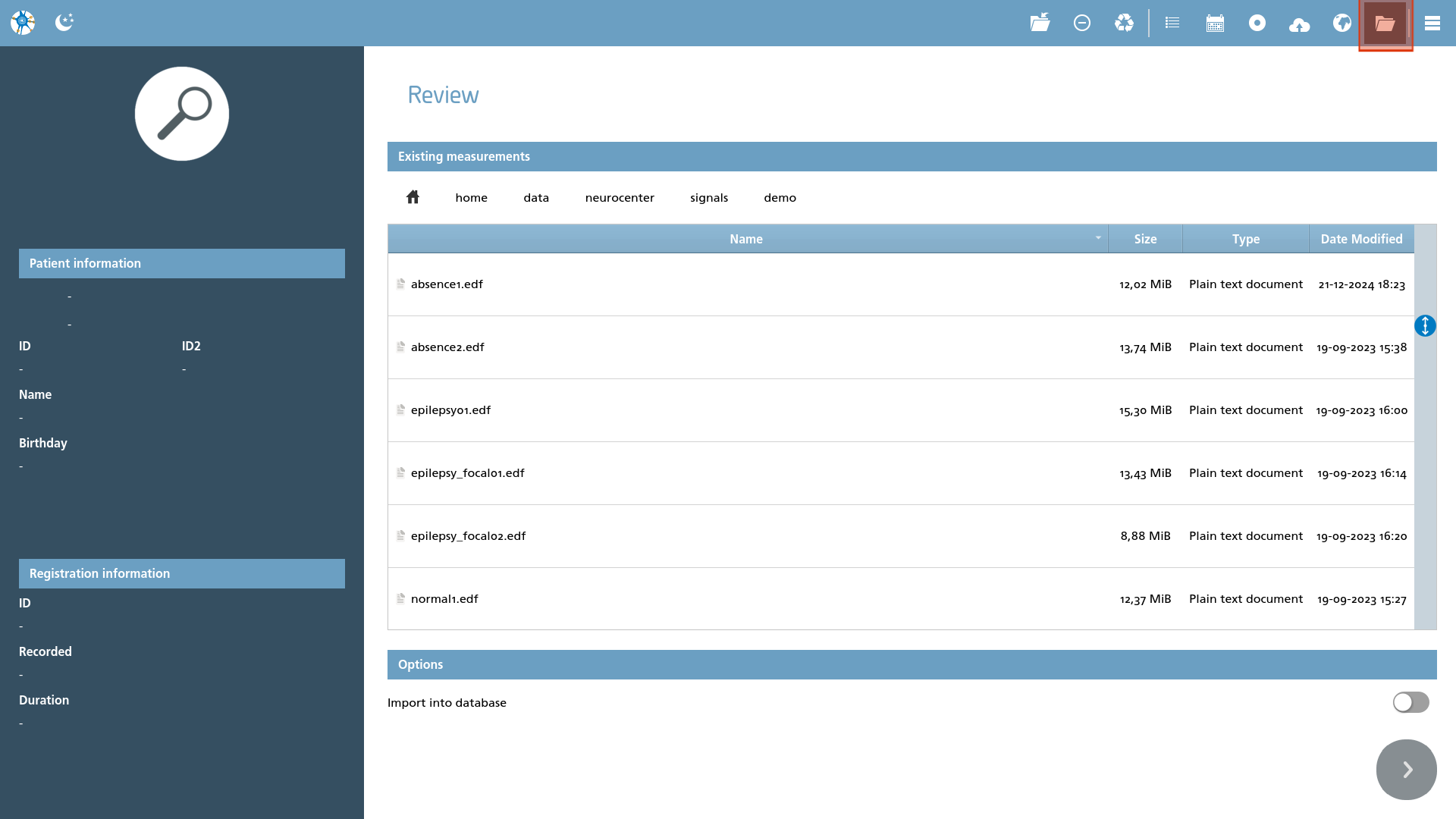Click size value 13,74 MiB
The image size is (1456, 819).
[1145, 347]
